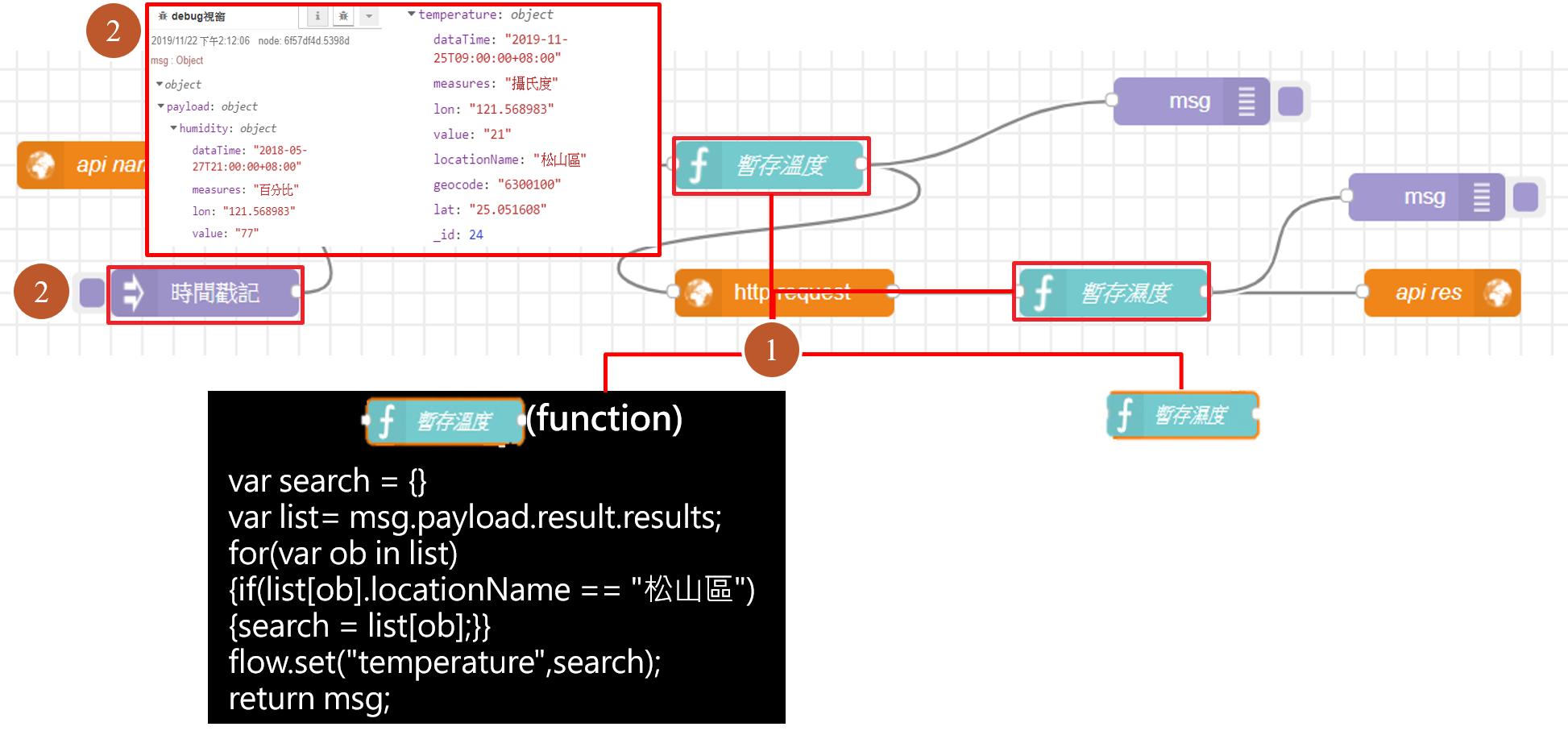Click output port of 暫存濕度 flow node
The height and width of the screenshot is (735, 1568).
pyautogui.click(x=1206, y=291)
